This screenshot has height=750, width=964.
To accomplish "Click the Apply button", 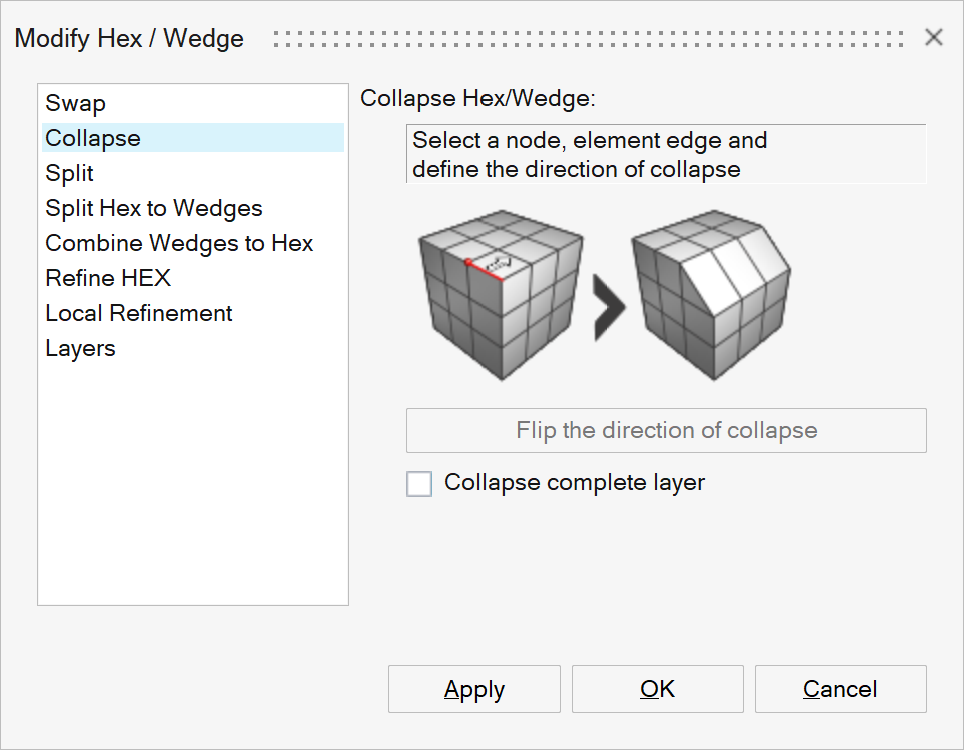I will [474, 689].
